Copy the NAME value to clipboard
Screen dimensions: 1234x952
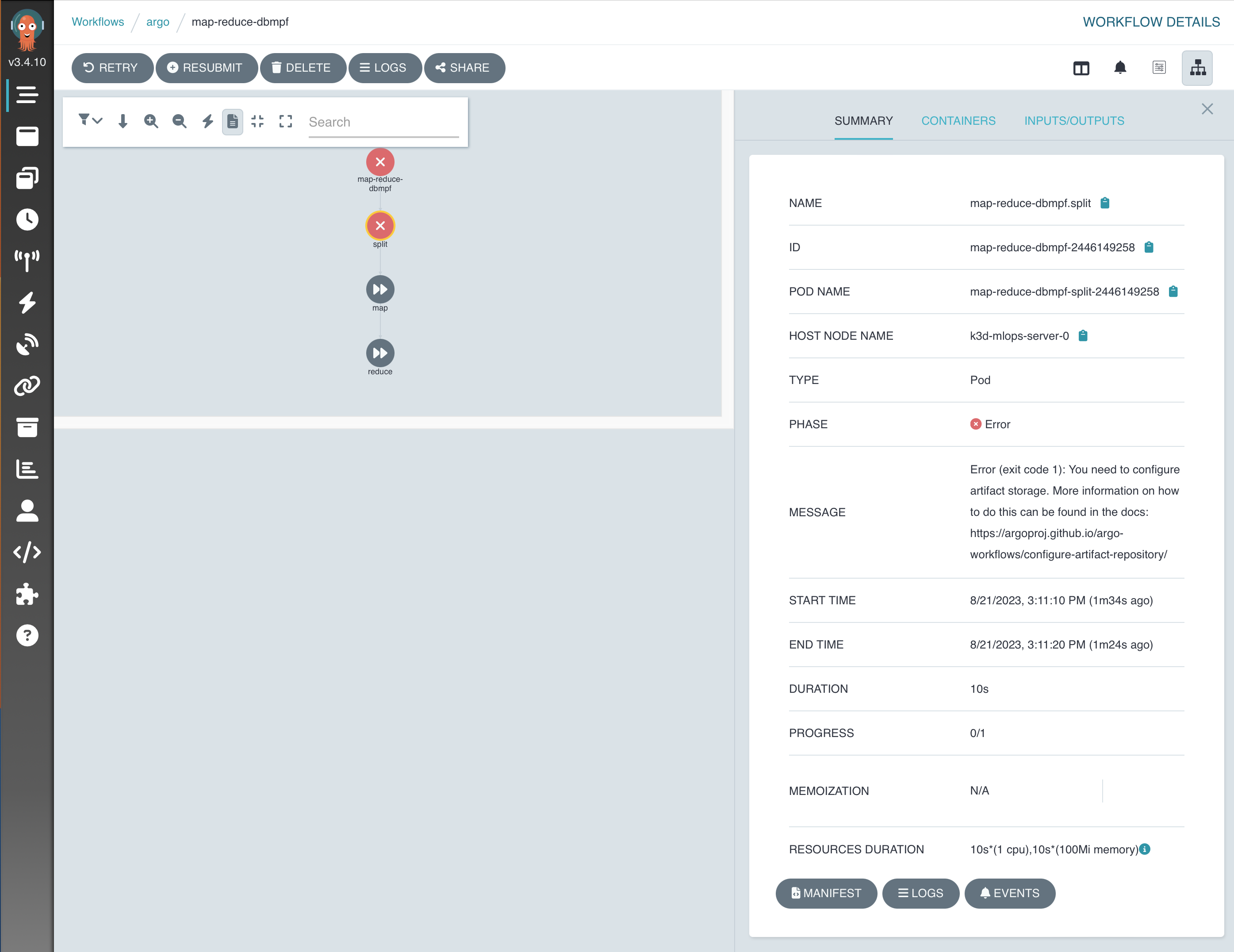tap(1104, 203)
